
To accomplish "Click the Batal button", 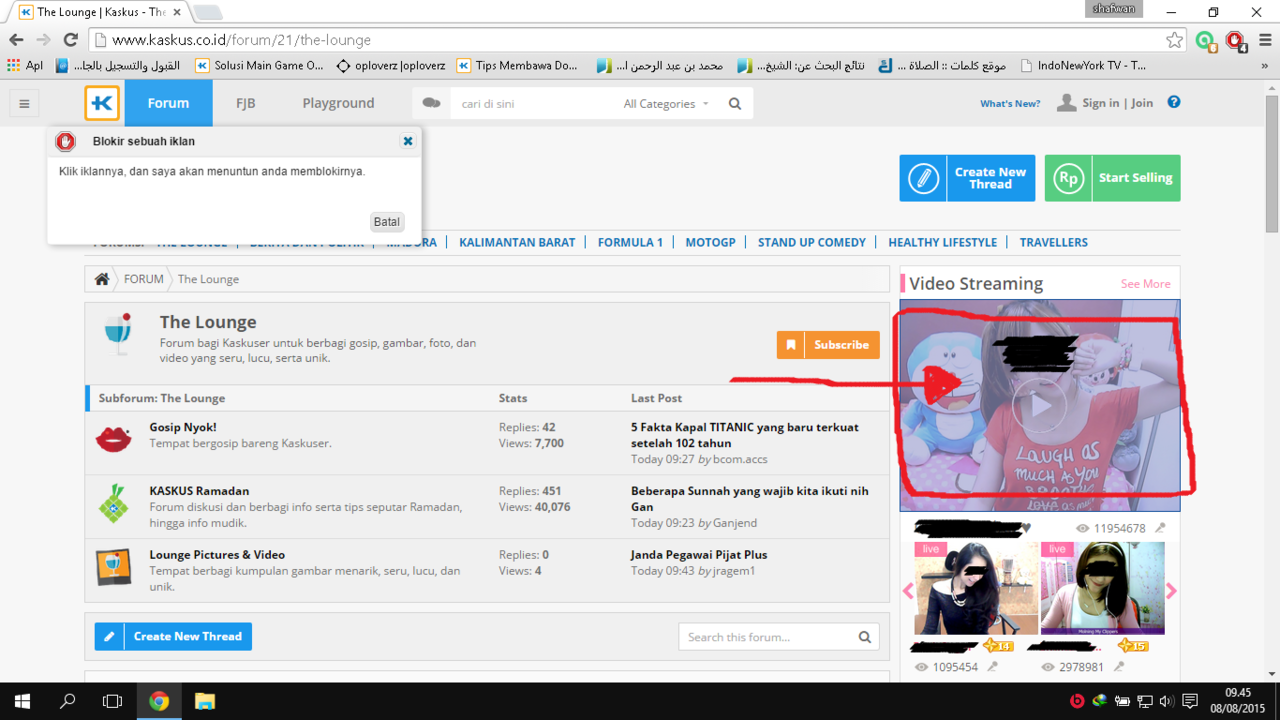I will point(386,222).
